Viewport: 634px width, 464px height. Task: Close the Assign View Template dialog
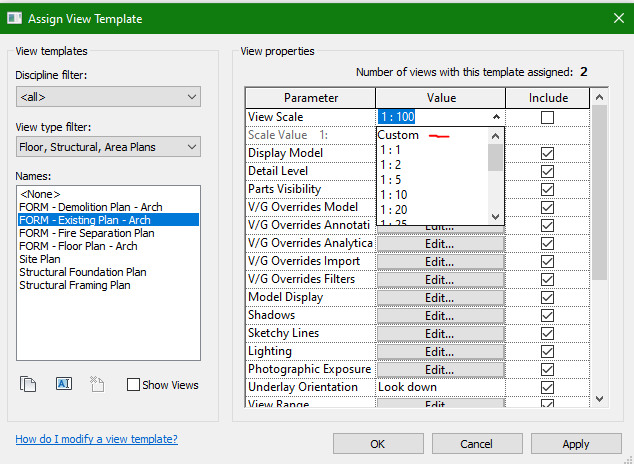(619, 18)
